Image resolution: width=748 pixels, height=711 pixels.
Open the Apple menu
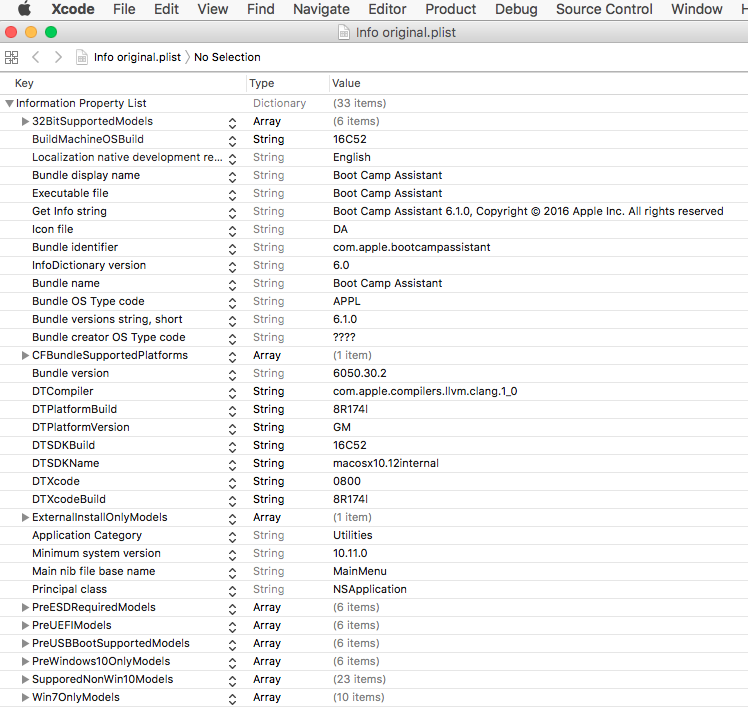[x=24, y=9]
